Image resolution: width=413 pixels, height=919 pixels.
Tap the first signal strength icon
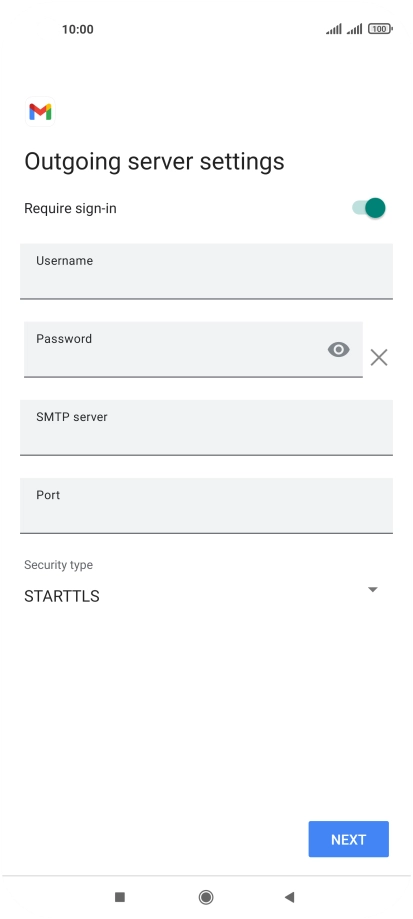[334, 29]
